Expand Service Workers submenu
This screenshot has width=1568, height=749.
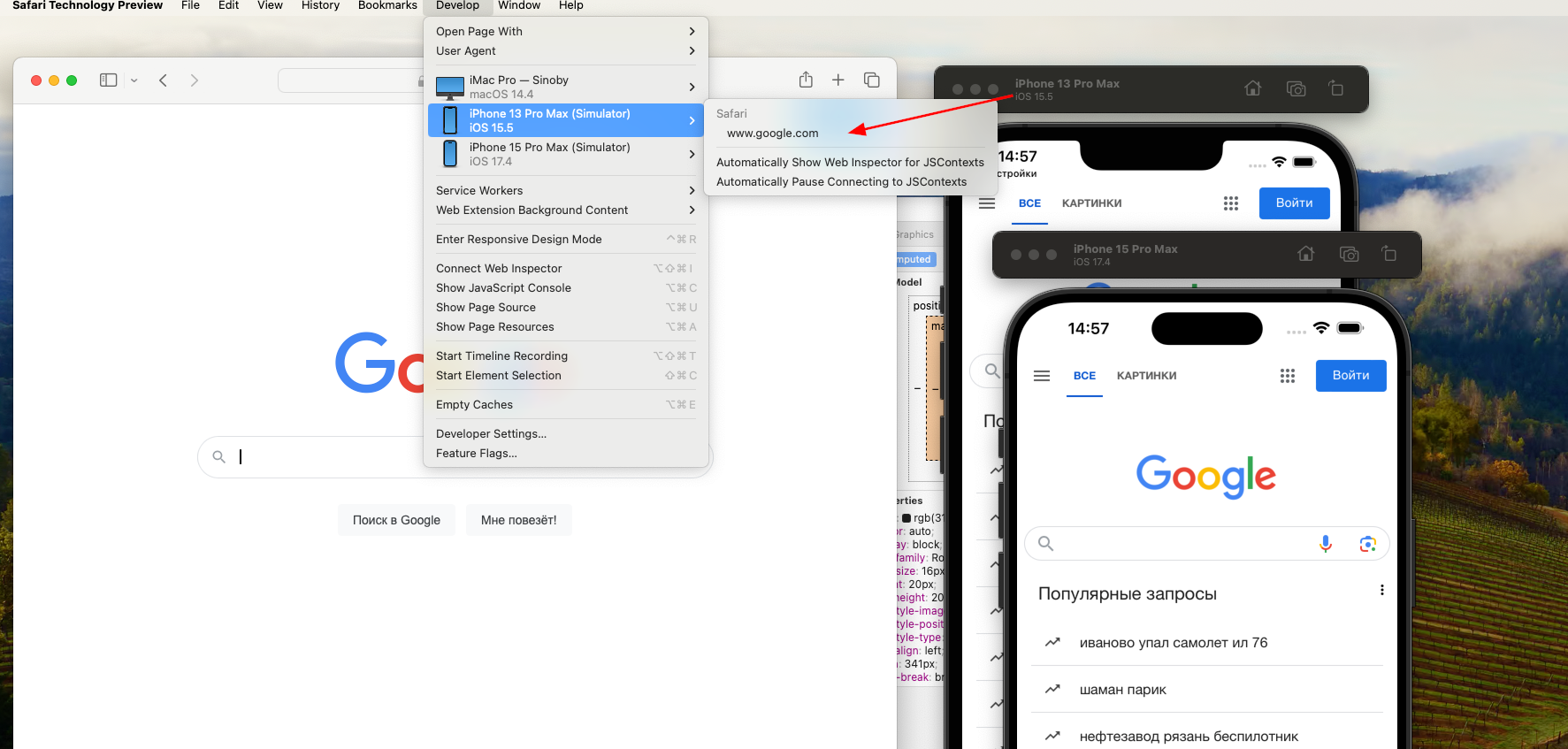[566, 190]
